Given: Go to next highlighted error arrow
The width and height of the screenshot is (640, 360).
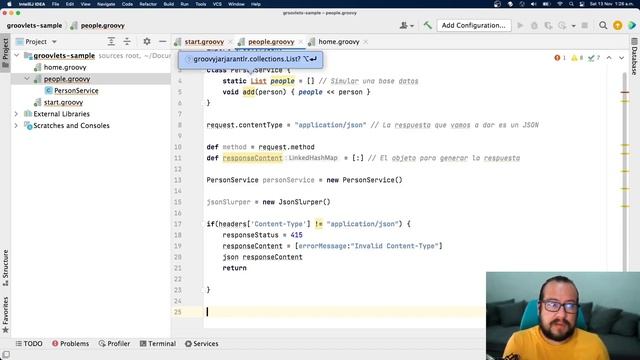Looking at the screenshot, I should click(621, 58).
